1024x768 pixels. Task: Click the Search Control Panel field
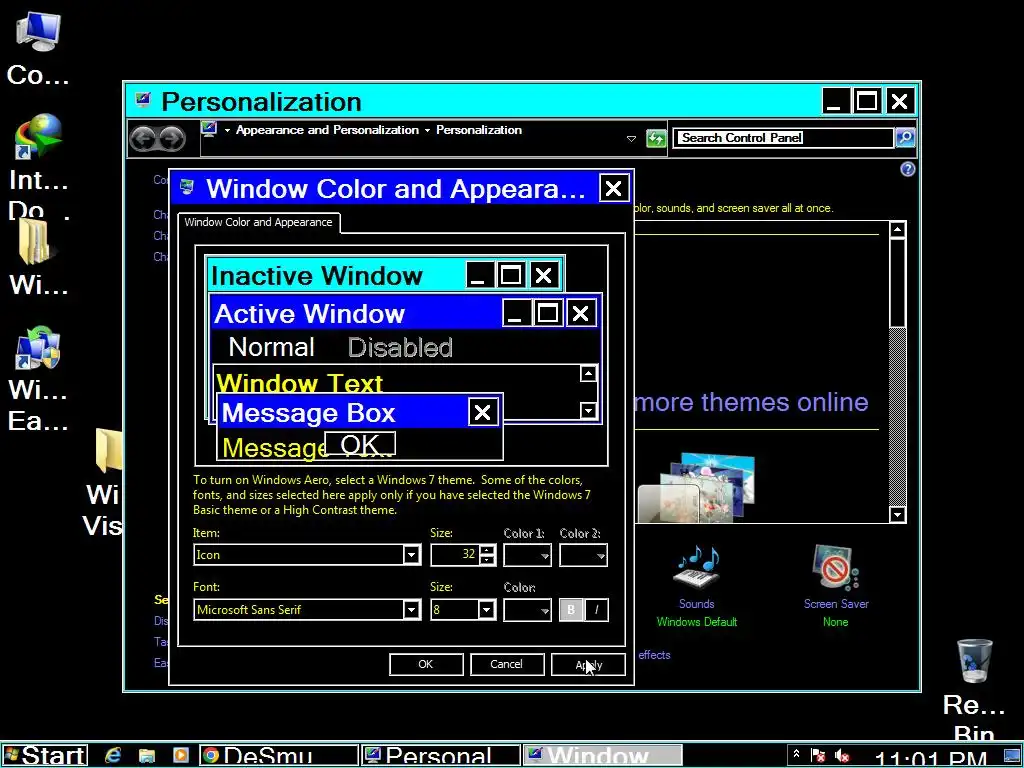pyautogui.click(x=784, y=138)
